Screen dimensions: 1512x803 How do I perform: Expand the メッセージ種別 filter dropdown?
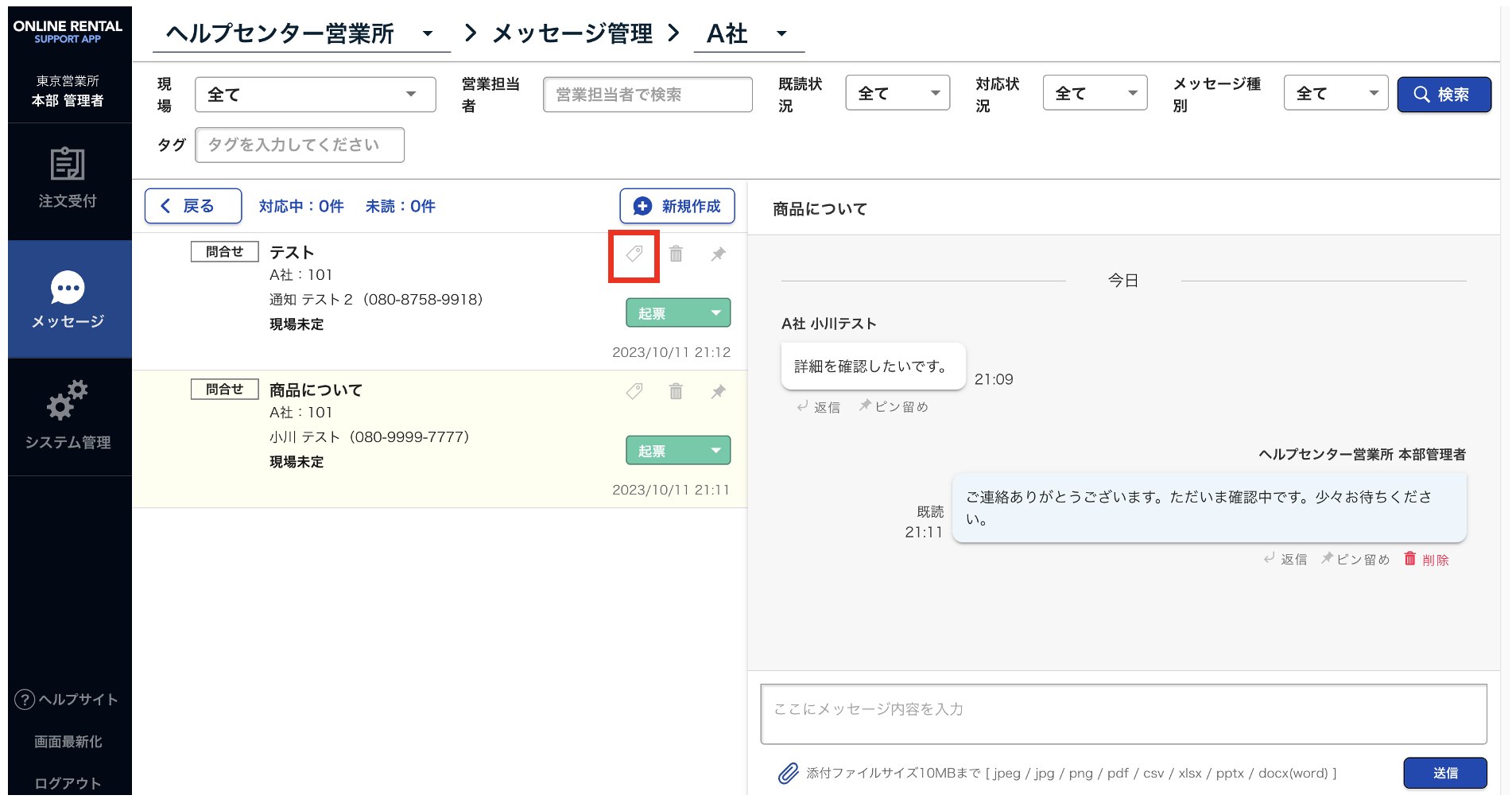pyautogui.click(x=1335, y=94)
